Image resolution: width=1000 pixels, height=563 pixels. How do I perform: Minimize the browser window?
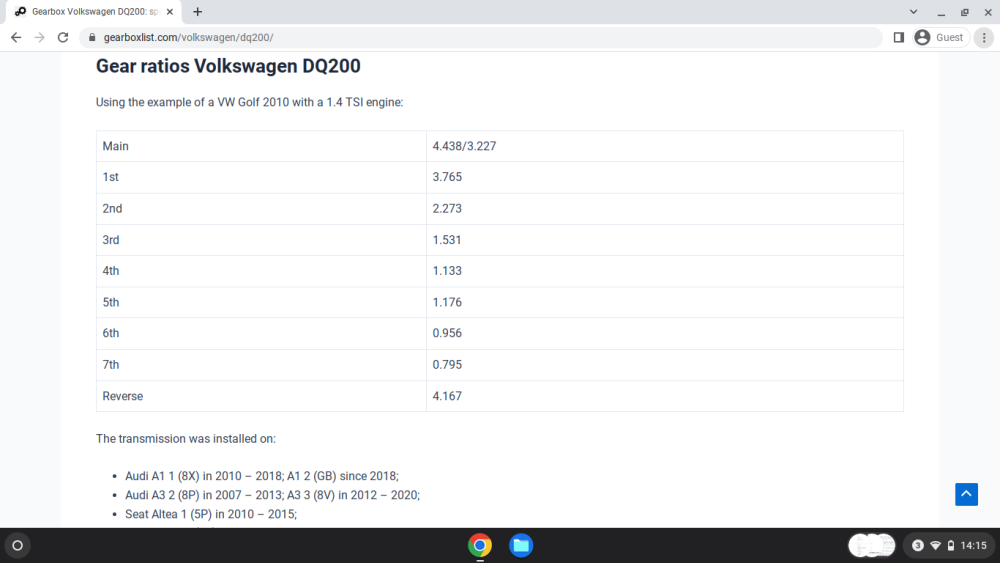(x=941, y=12)
